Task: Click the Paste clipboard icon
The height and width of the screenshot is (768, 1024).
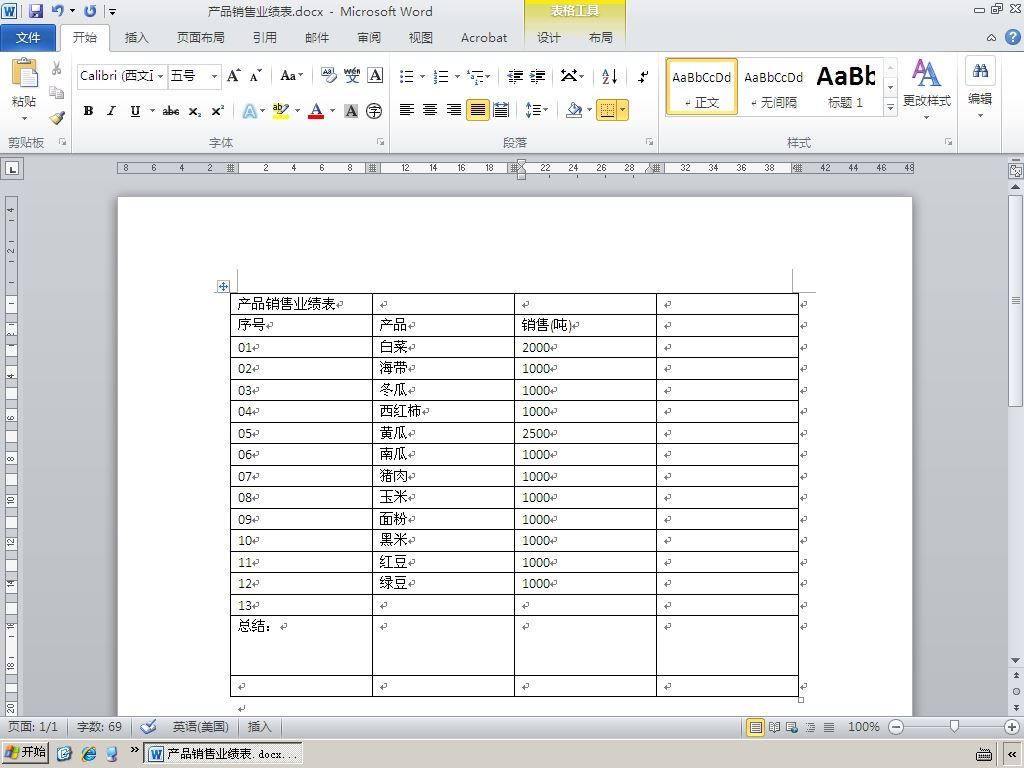Action: coord(24,73)
